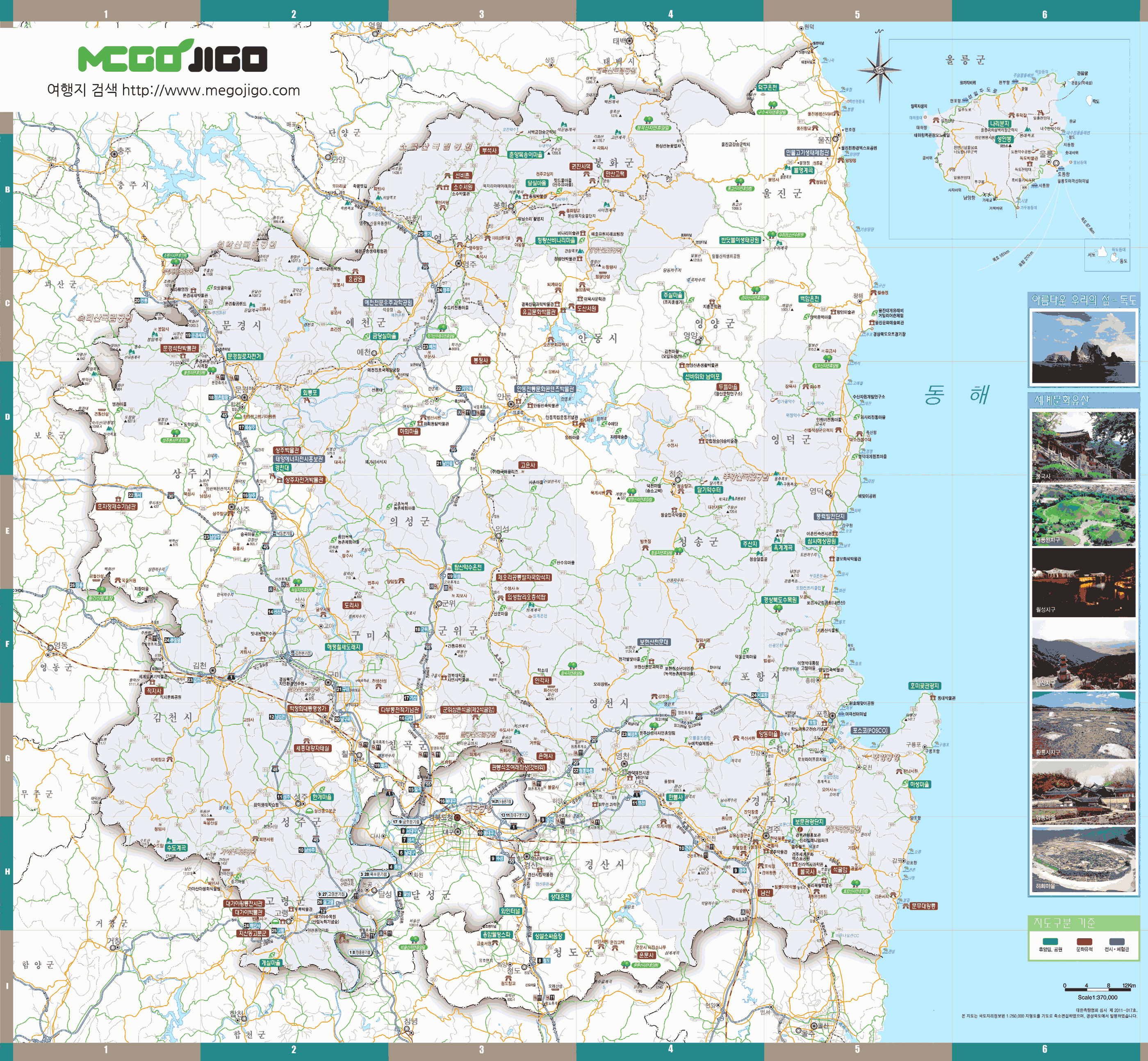Select the 백암온천 hot spring marker
The image size is (1148, 1061).
(810, 299)
